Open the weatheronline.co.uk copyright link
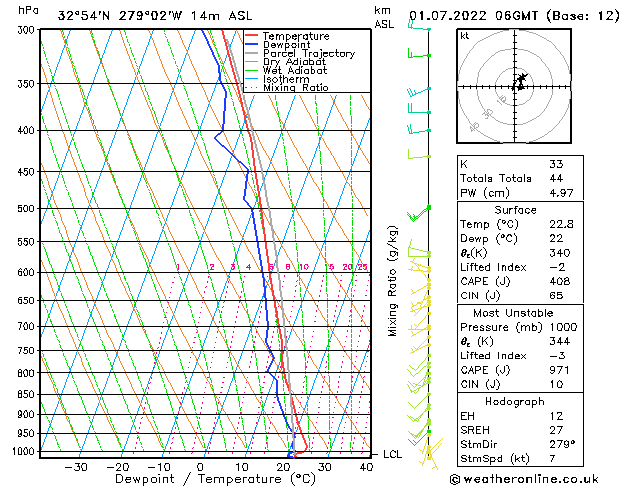Viewport: 629px width, 486px height. [x=524, y=479]
